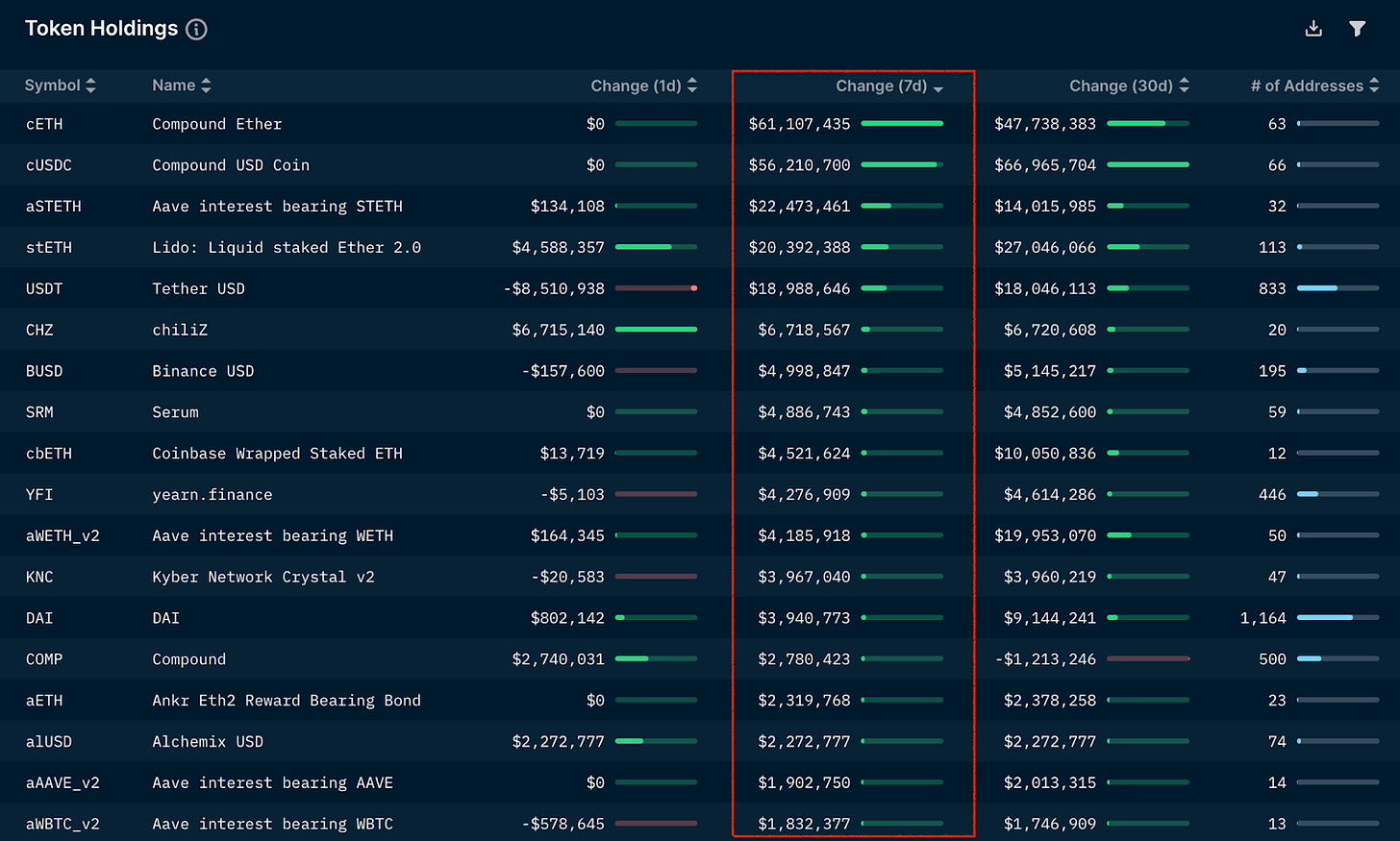Click cETH 7d change $61,107,435

point(800,124)
